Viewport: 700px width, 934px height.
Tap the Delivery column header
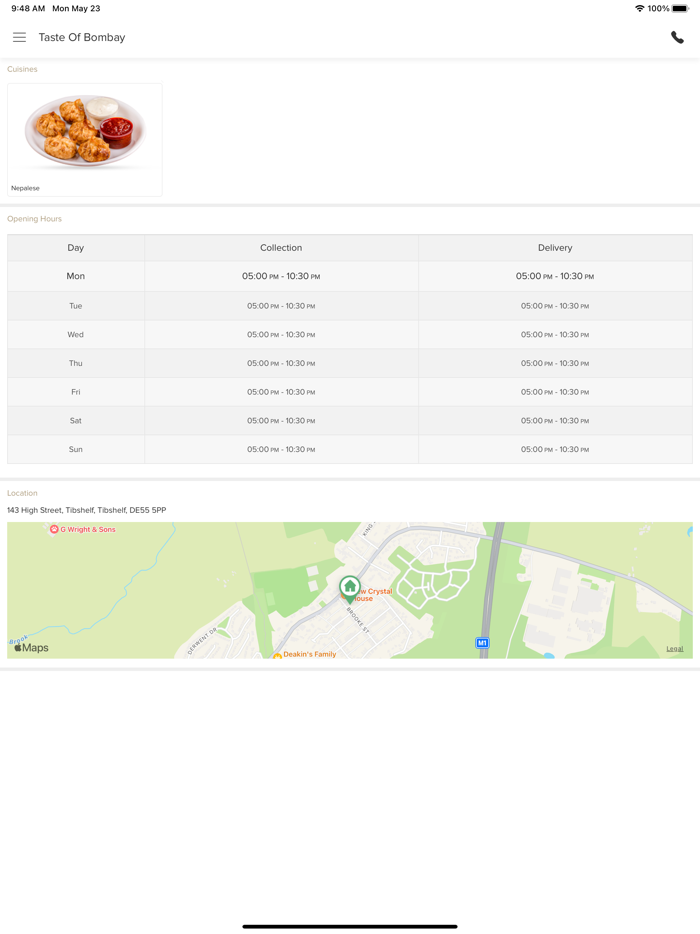(555, 248)
